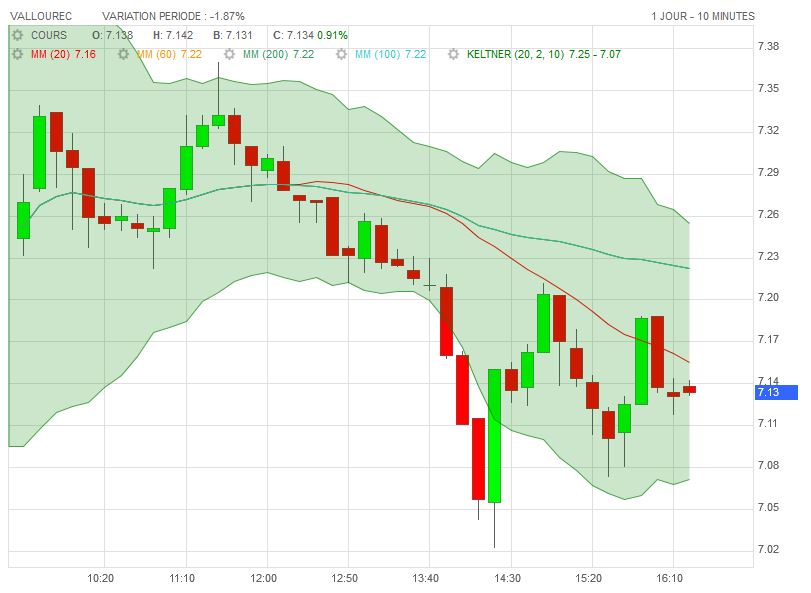
Task: Click the MM (200) 7.22 legend
Action: pyautogui.click(x=278, y=54)
